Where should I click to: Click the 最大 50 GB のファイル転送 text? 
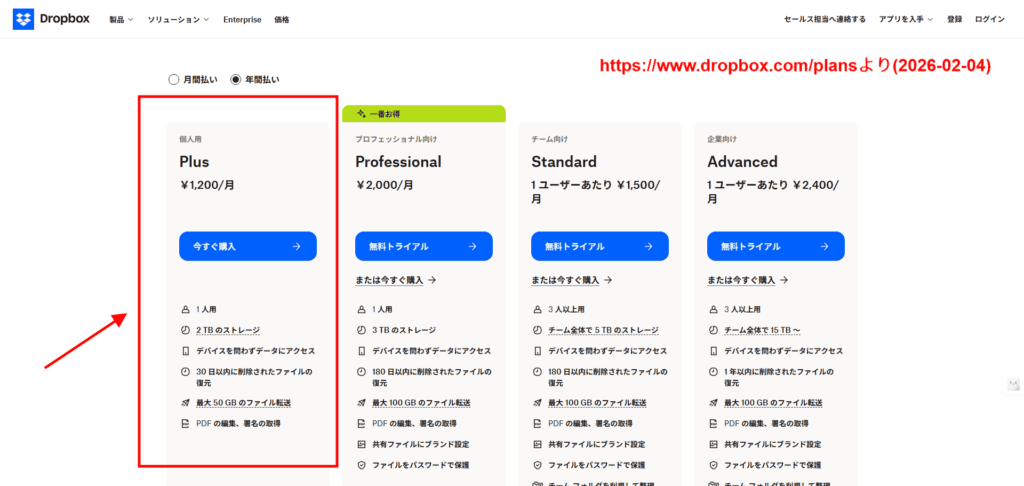tap(244, 403)
